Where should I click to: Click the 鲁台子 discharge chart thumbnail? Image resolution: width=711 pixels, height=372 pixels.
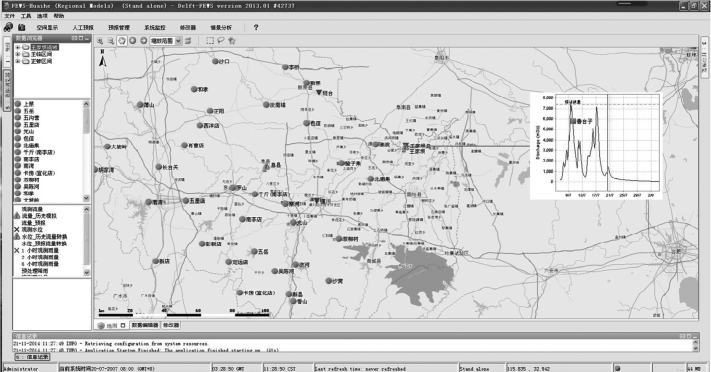click(x=596, y=146)
